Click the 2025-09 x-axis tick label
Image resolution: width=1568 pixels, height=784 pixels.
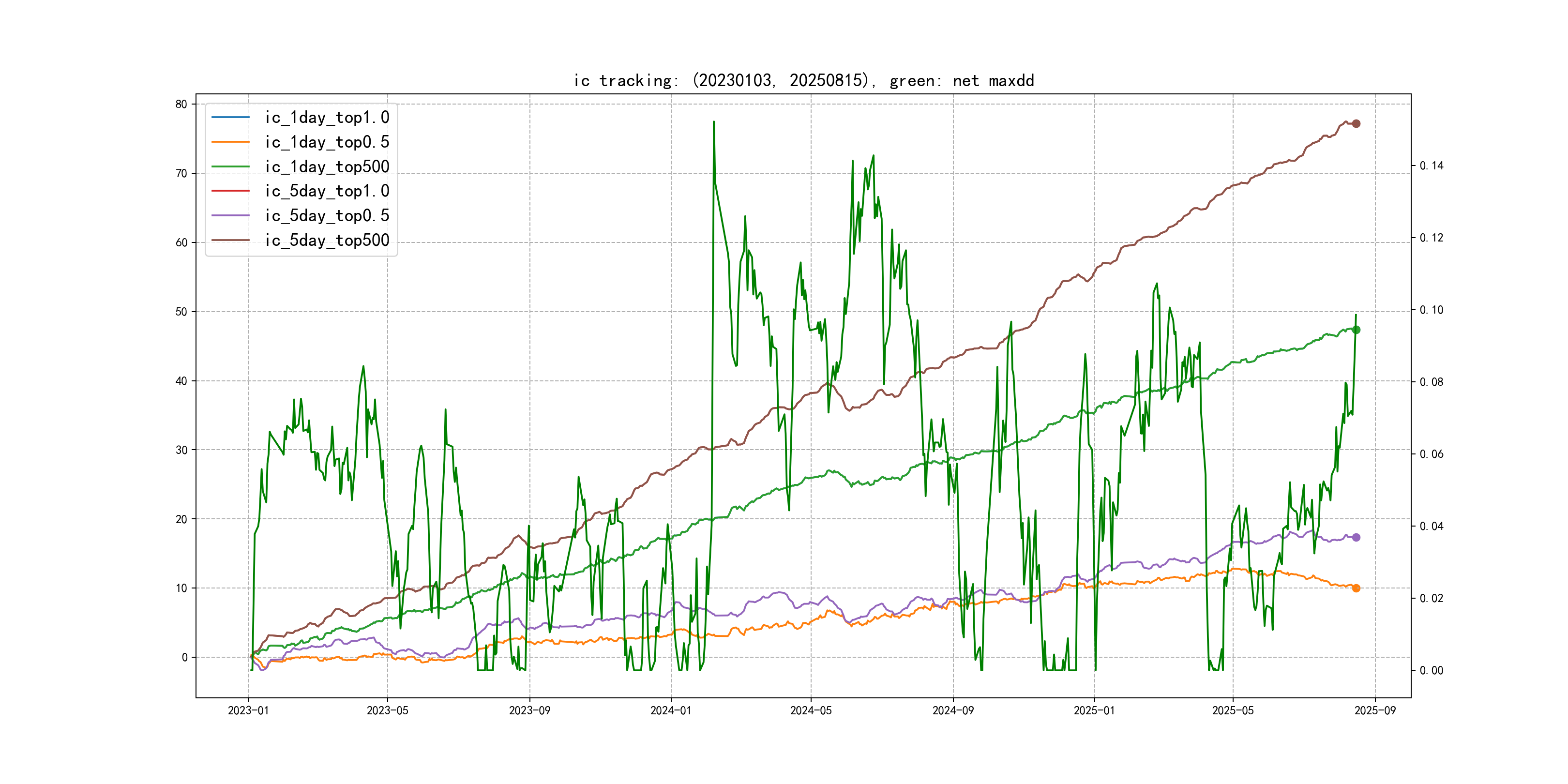(x=1375, y=710)
